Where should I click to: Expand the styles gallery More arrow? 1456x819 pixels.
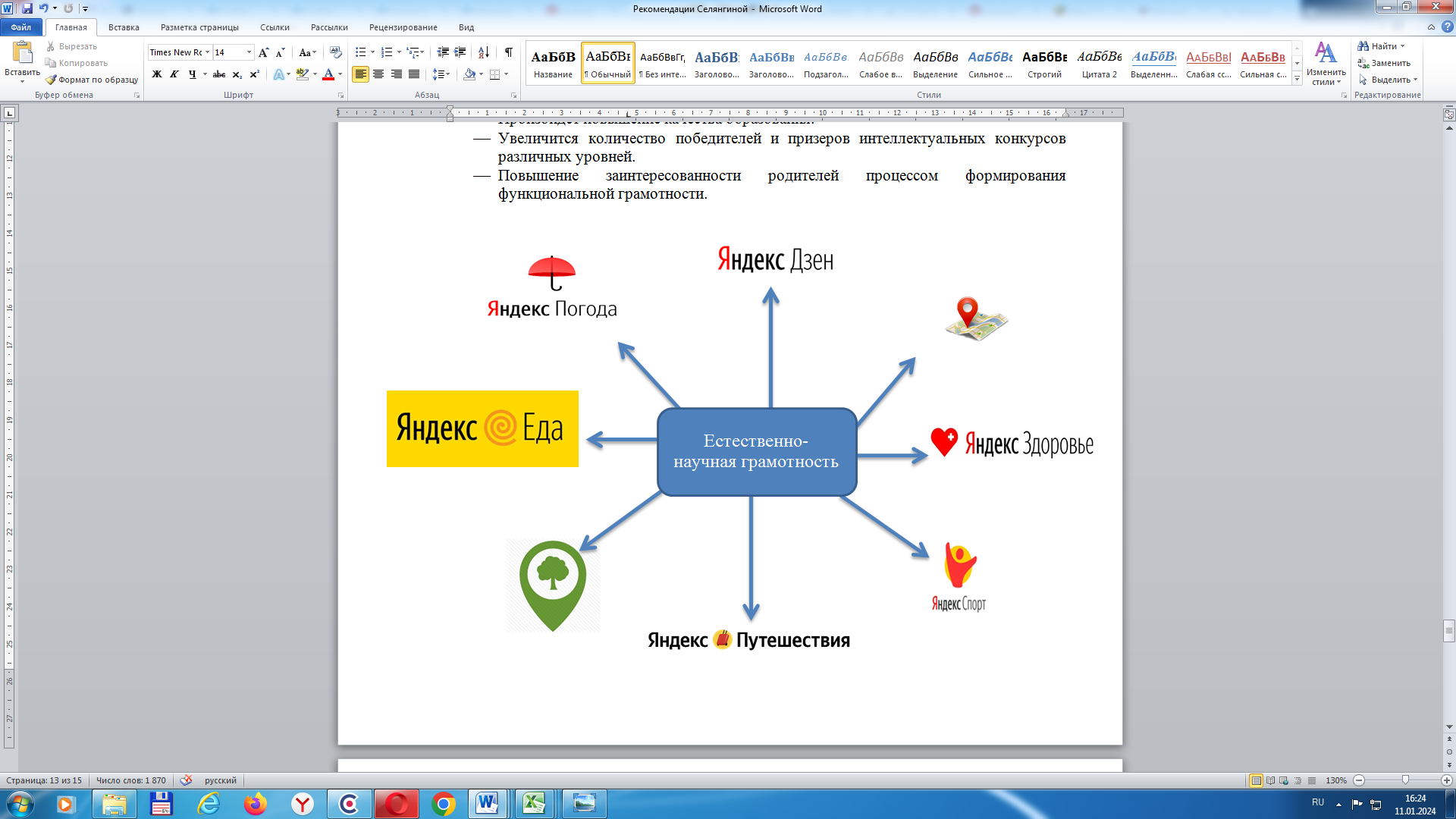(1298, 79)
